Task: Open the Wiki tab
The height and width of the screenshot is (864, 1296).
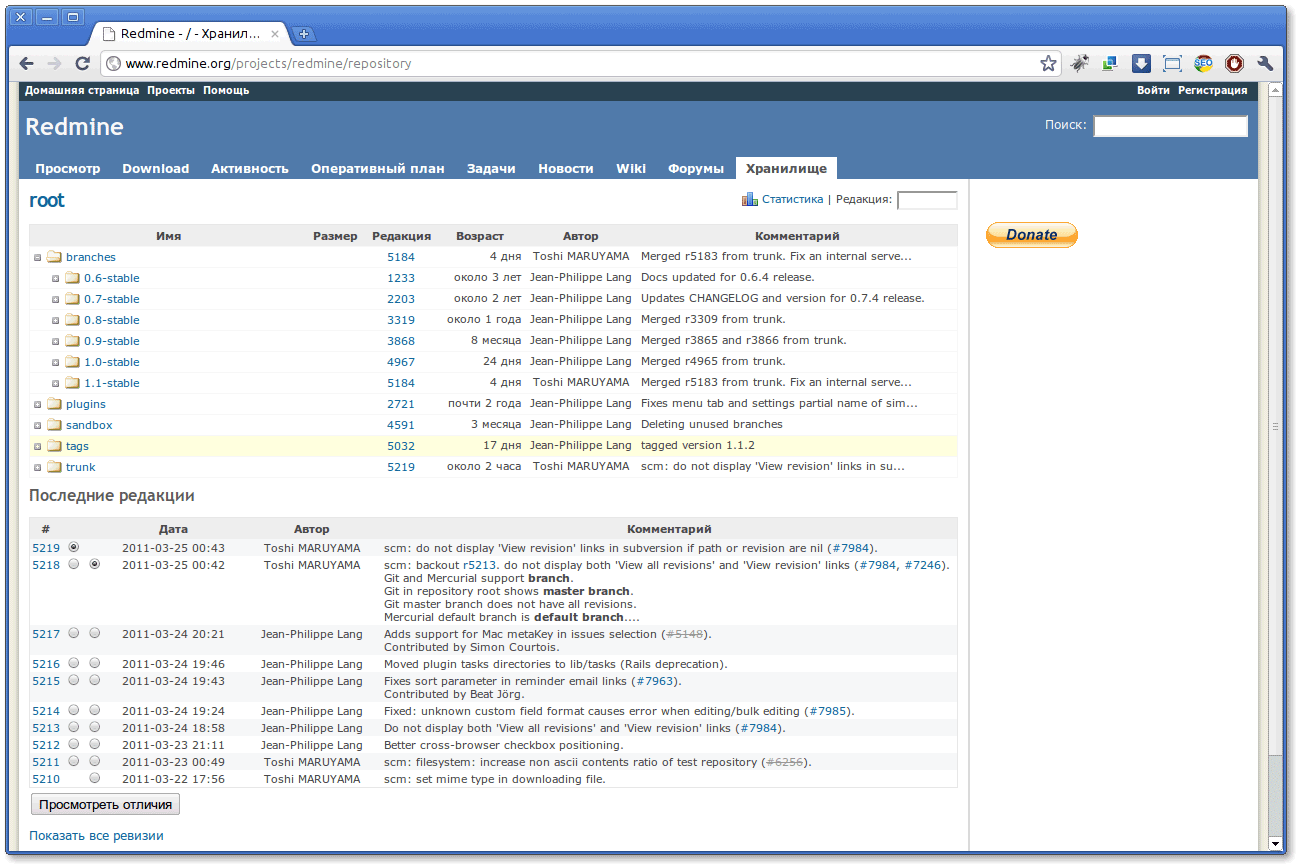Action: (x=631, y=168)
